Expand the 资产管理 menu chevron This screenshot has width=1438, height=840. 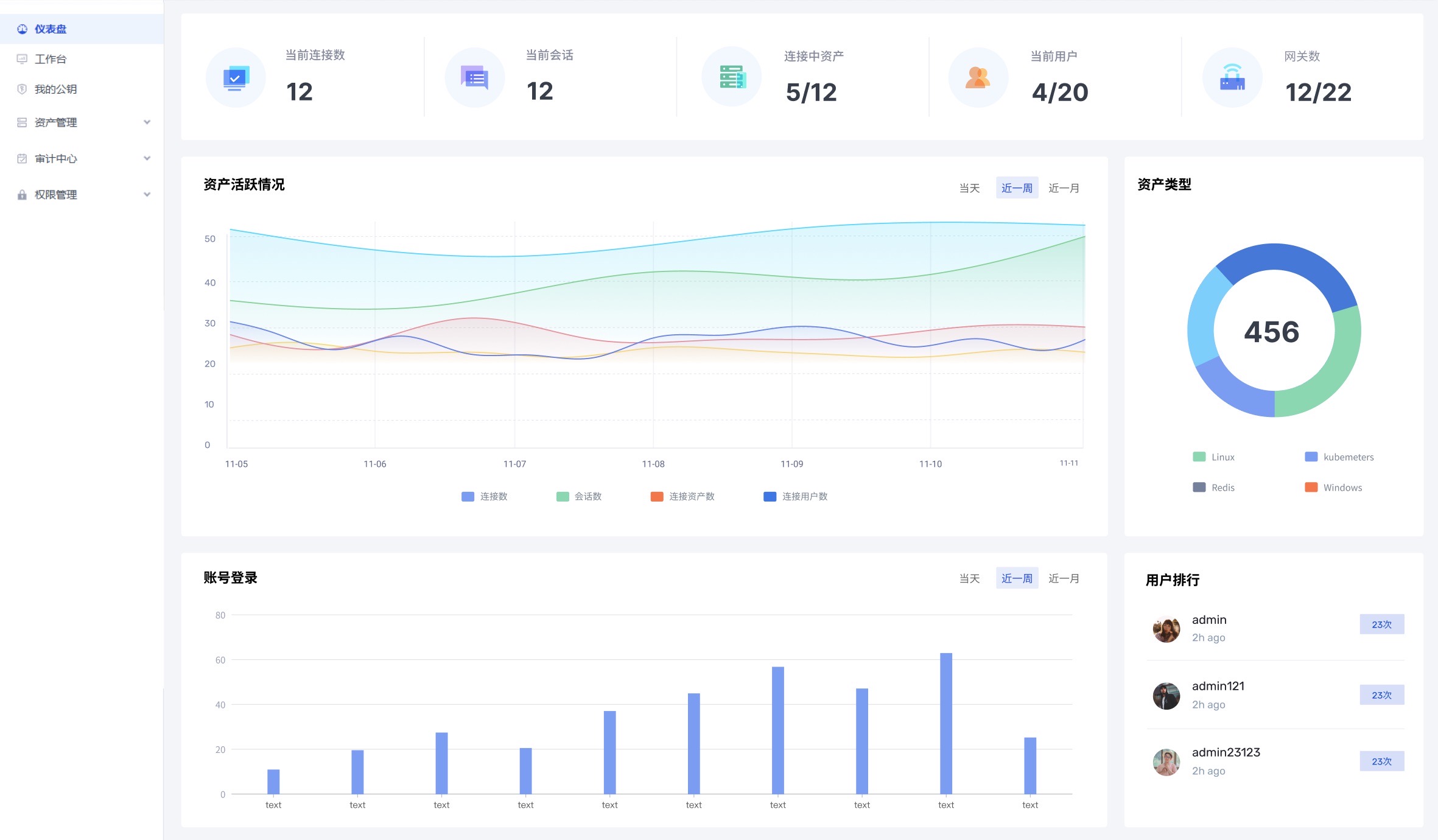[x=147, y=122]
